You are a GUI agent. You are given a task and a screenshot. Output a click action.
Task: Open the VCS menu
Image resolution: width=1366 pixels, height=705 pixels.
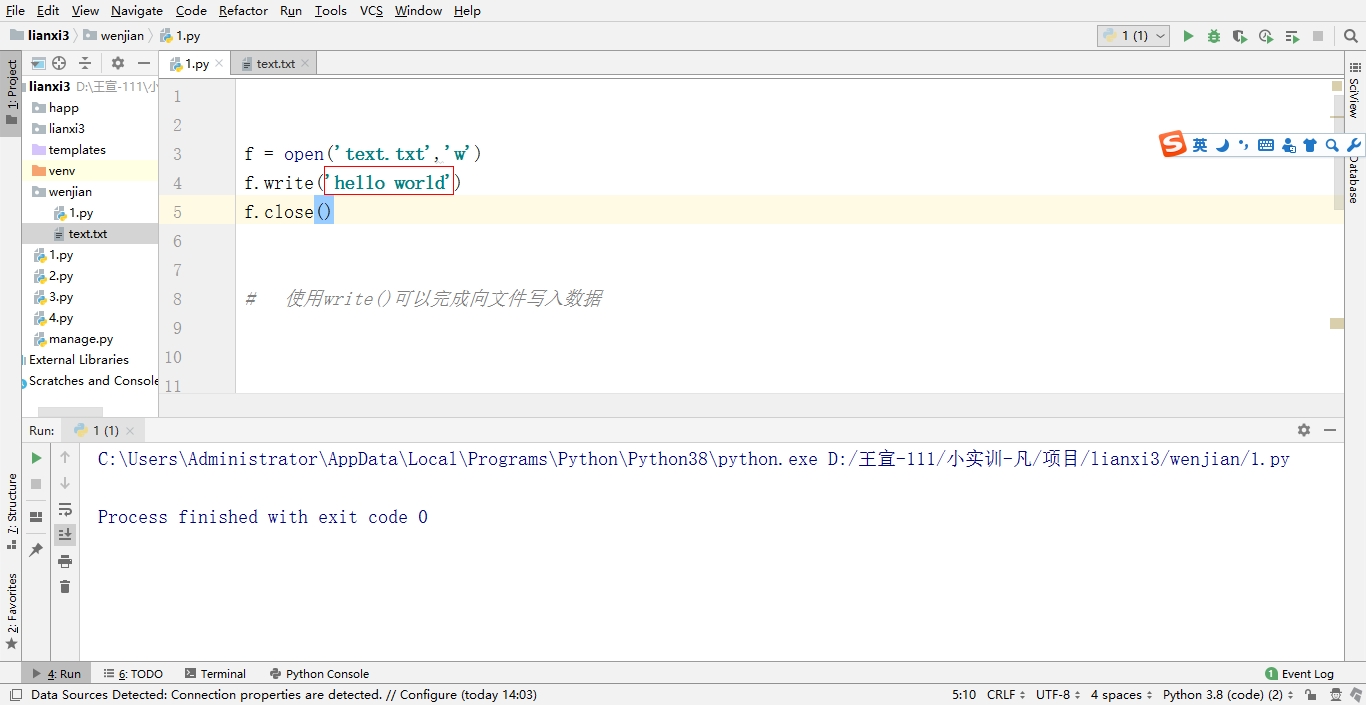click(371, 11)
